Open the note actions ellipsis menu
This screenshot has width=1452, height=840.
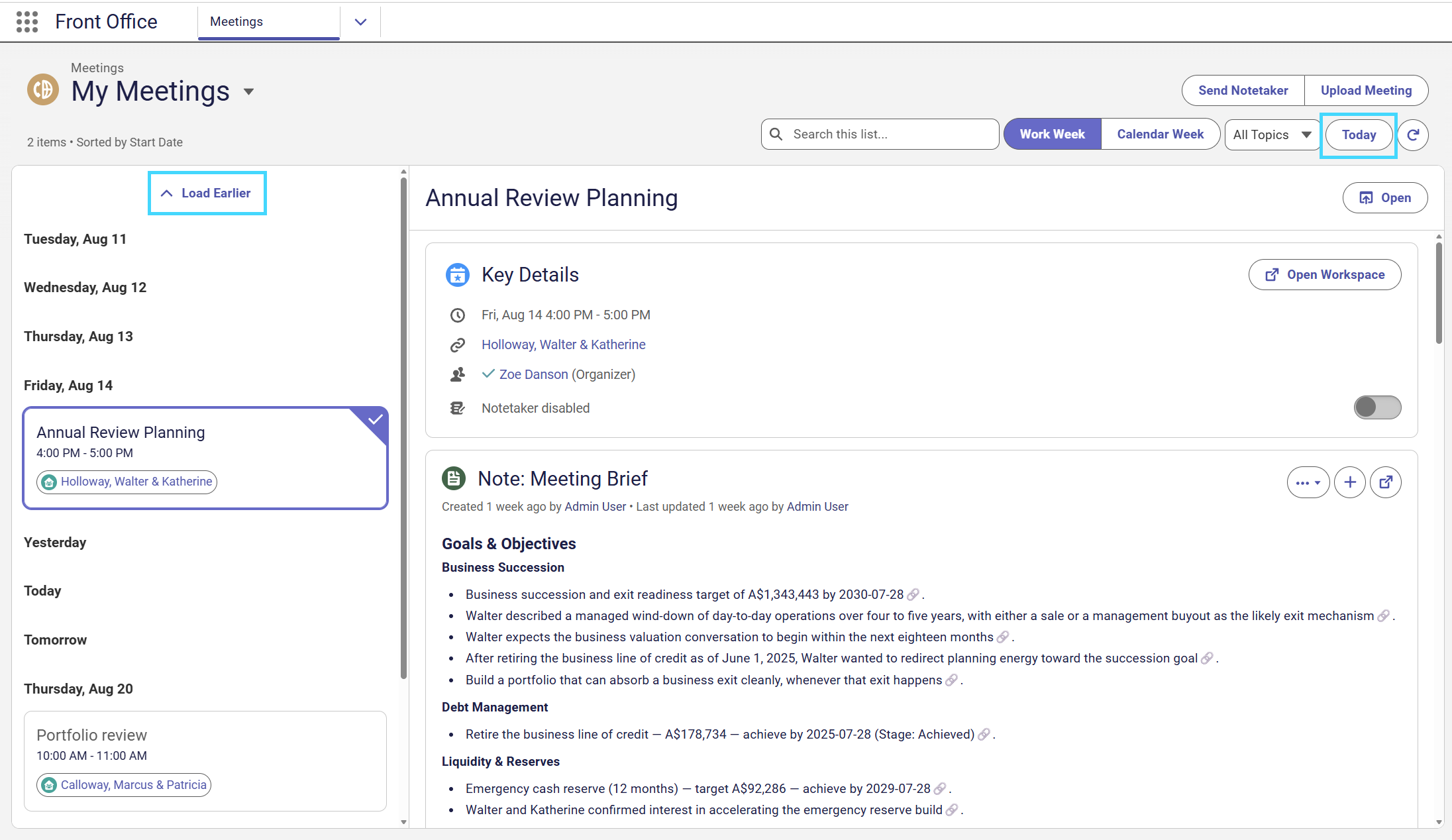tap(1308, 482)
